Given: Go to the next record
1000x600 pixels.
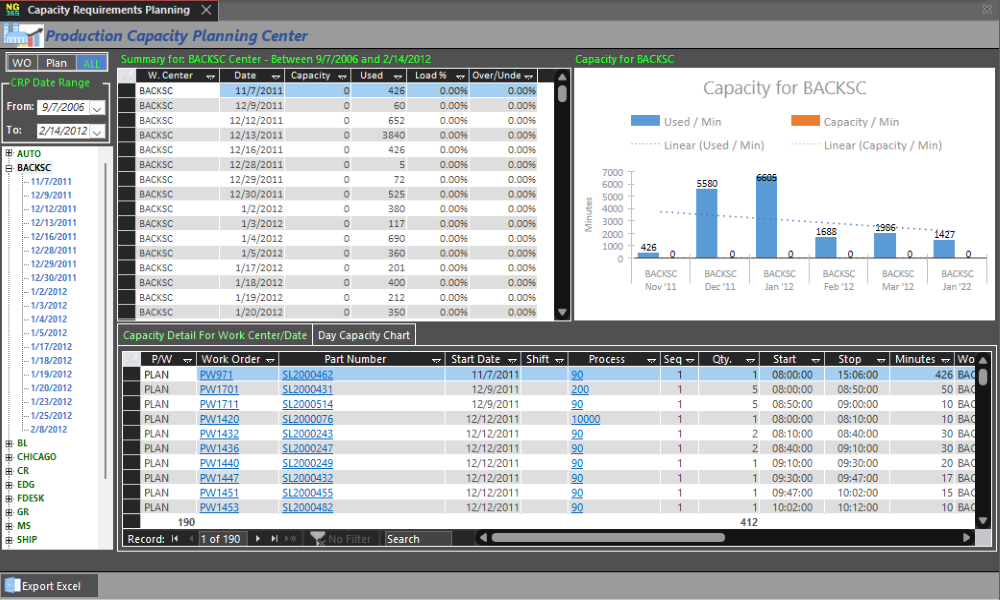Looking at the screenshot, I should 258,539.
